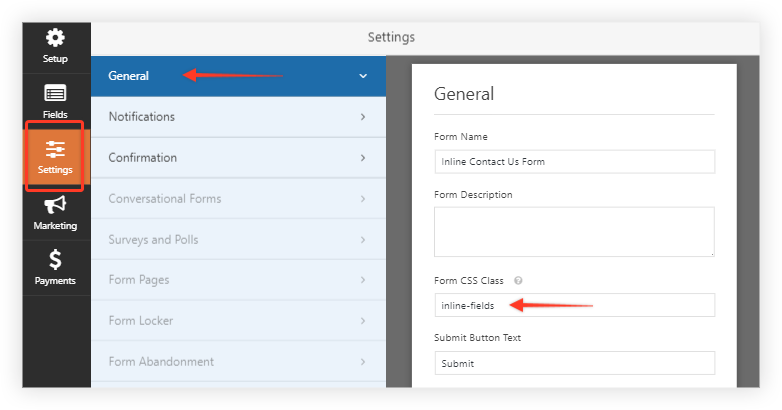Expand the Surveys and Polls chevron
The width and height of the screenshot is (782, 410).
pos(363,239)
